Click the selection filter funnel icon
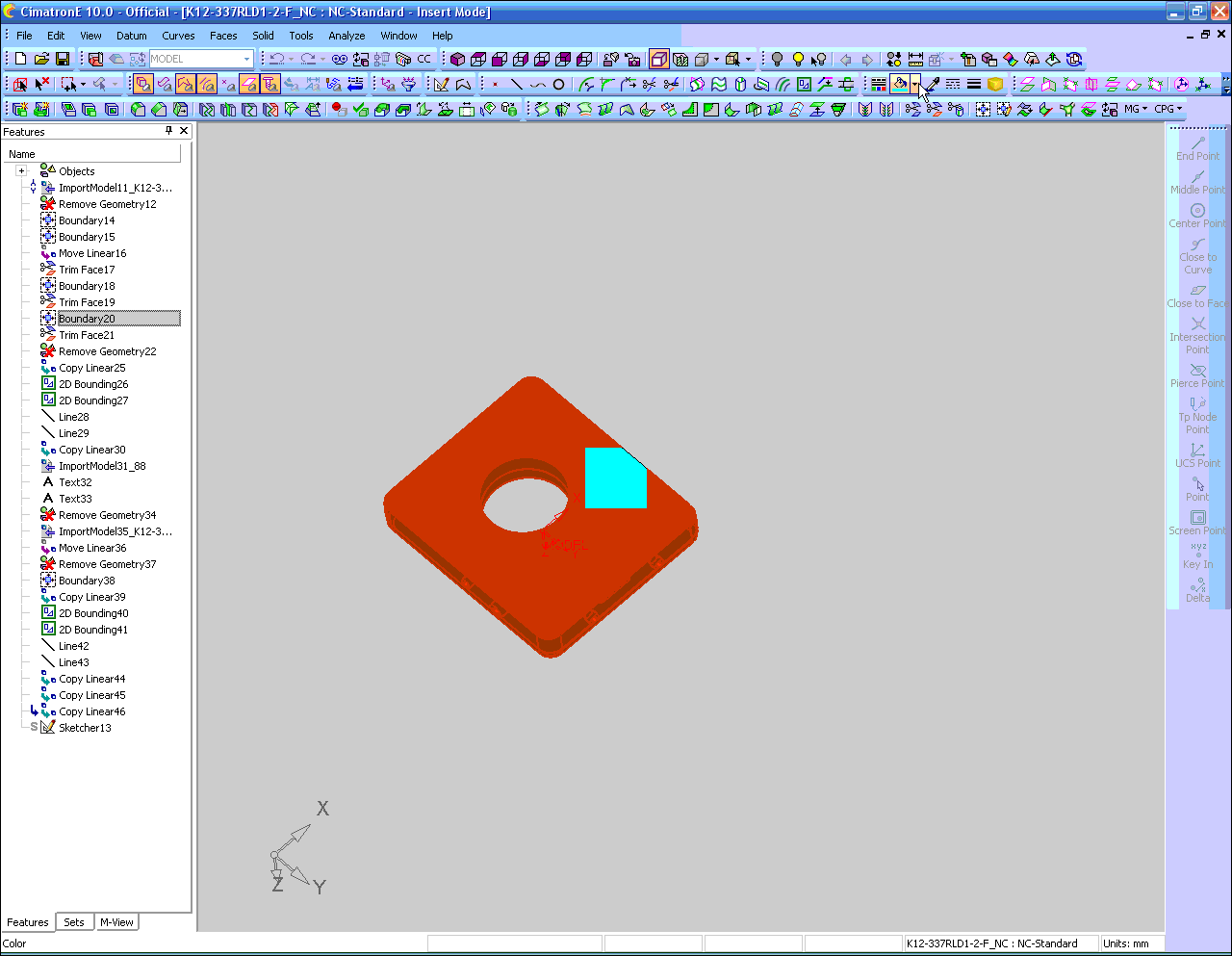This screenshot has height=956, width=1232. point(409,84)
